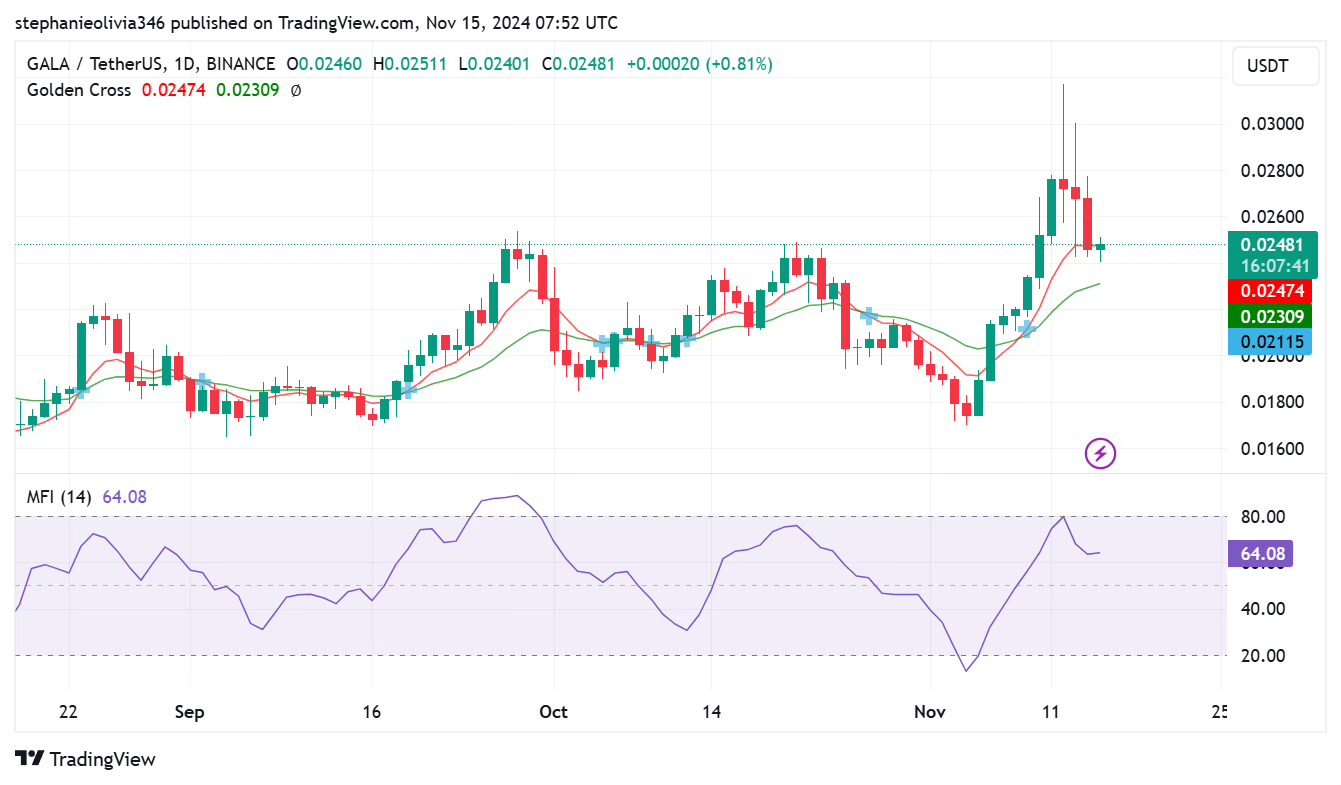The height and width of the screenshot is (785, 1341).
Task: Click the change +0.00020 (+0.81%) text
Action: 700,64
